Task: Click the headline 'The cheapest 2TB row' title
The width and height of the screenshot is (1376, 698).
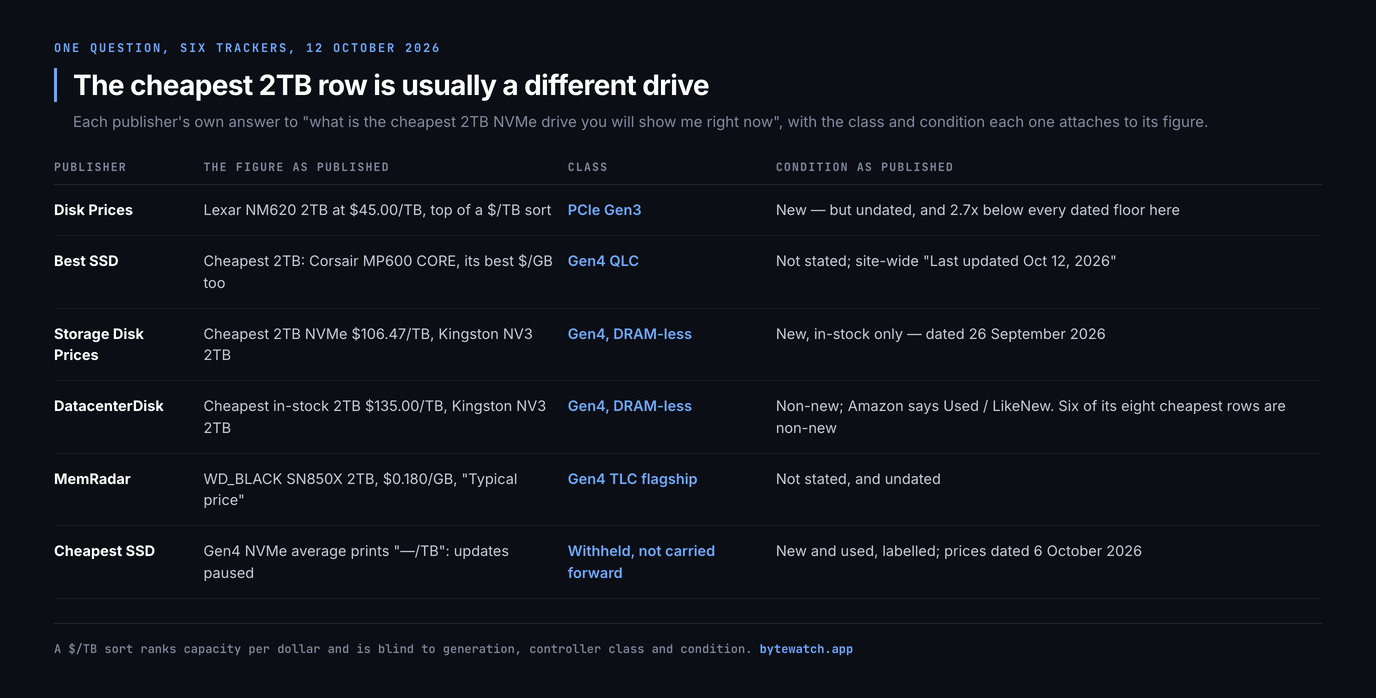Action: [391, 85]
